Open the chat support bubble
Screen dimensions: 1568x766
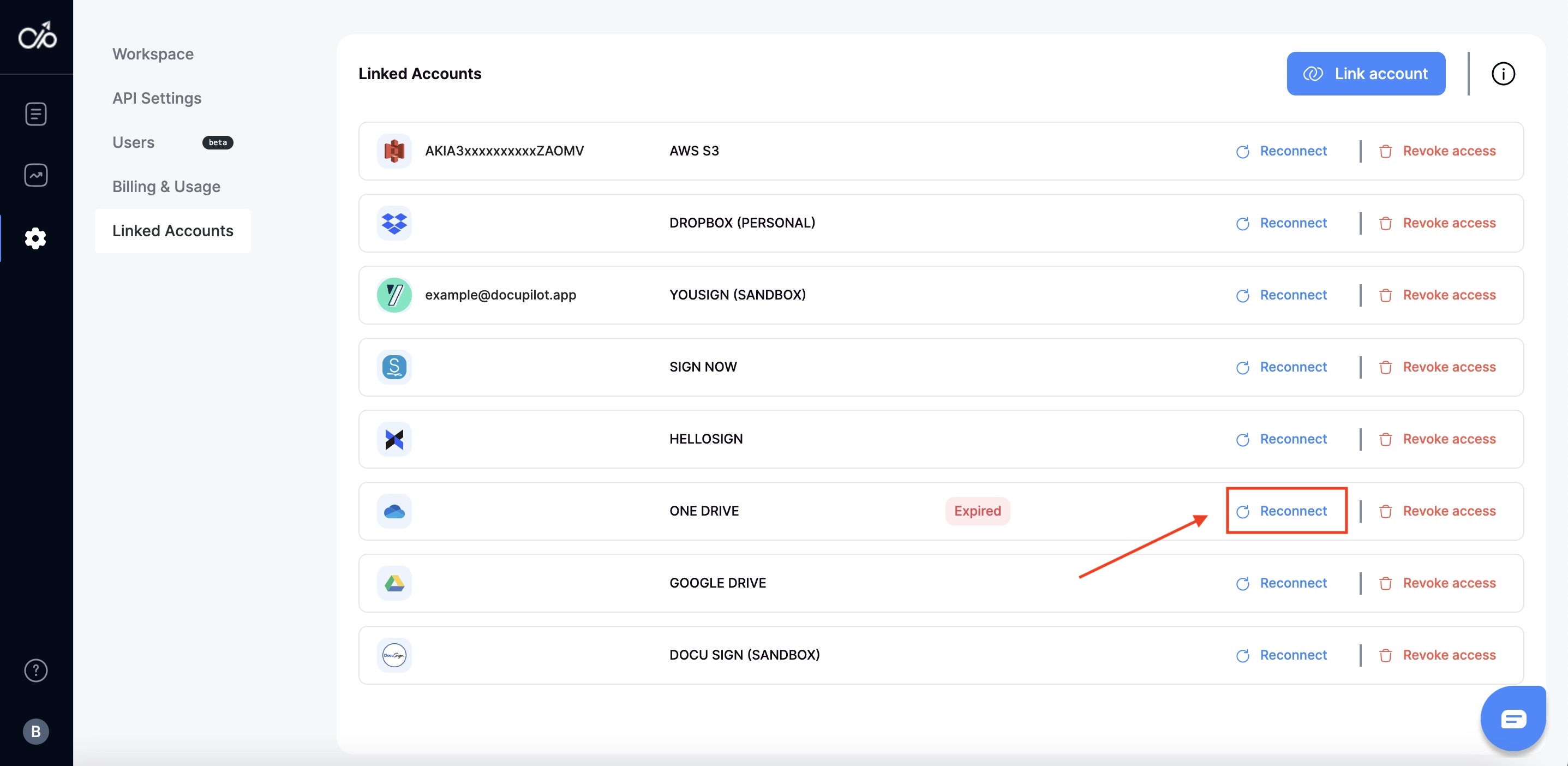click(1512, 719)
